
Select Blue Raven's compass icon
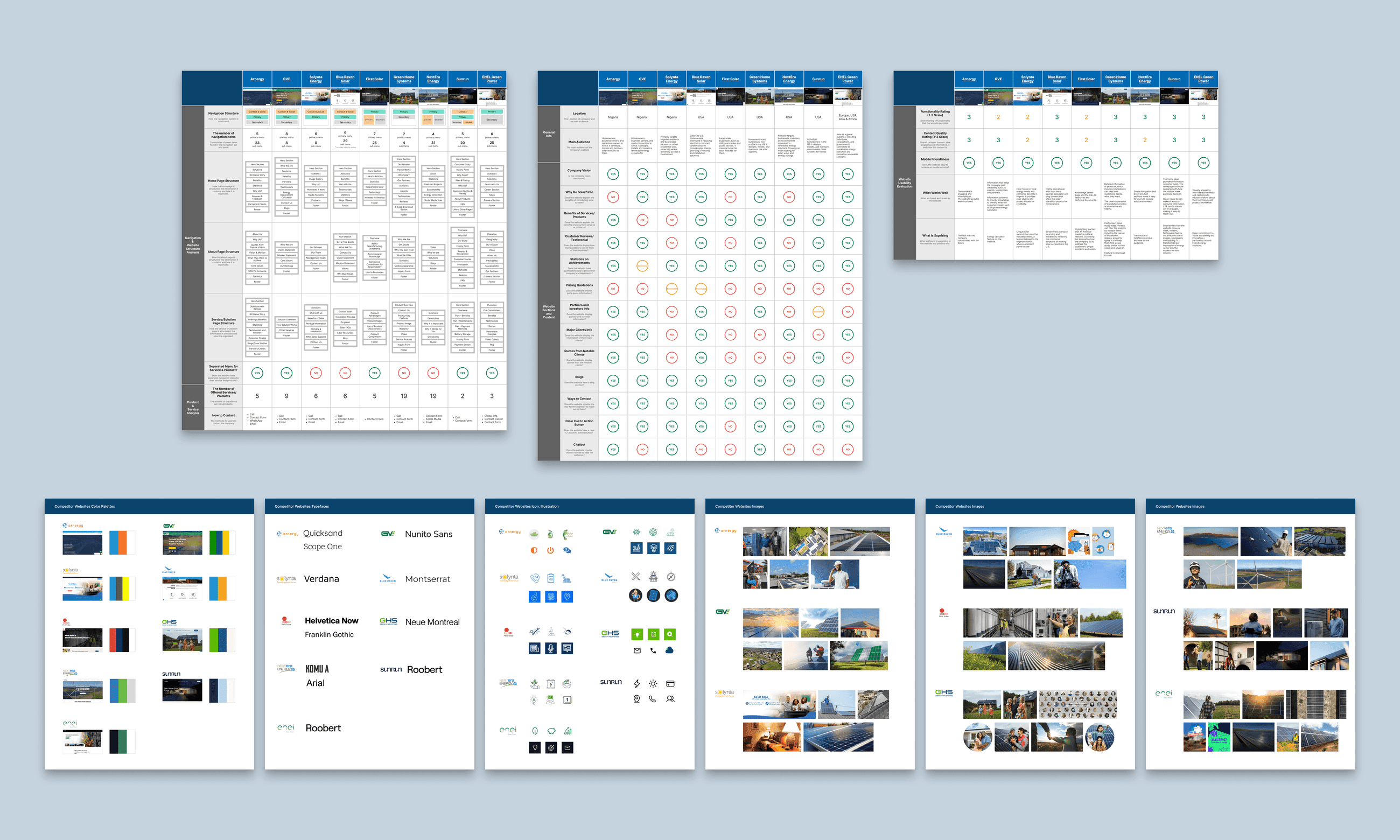(670, 577)
